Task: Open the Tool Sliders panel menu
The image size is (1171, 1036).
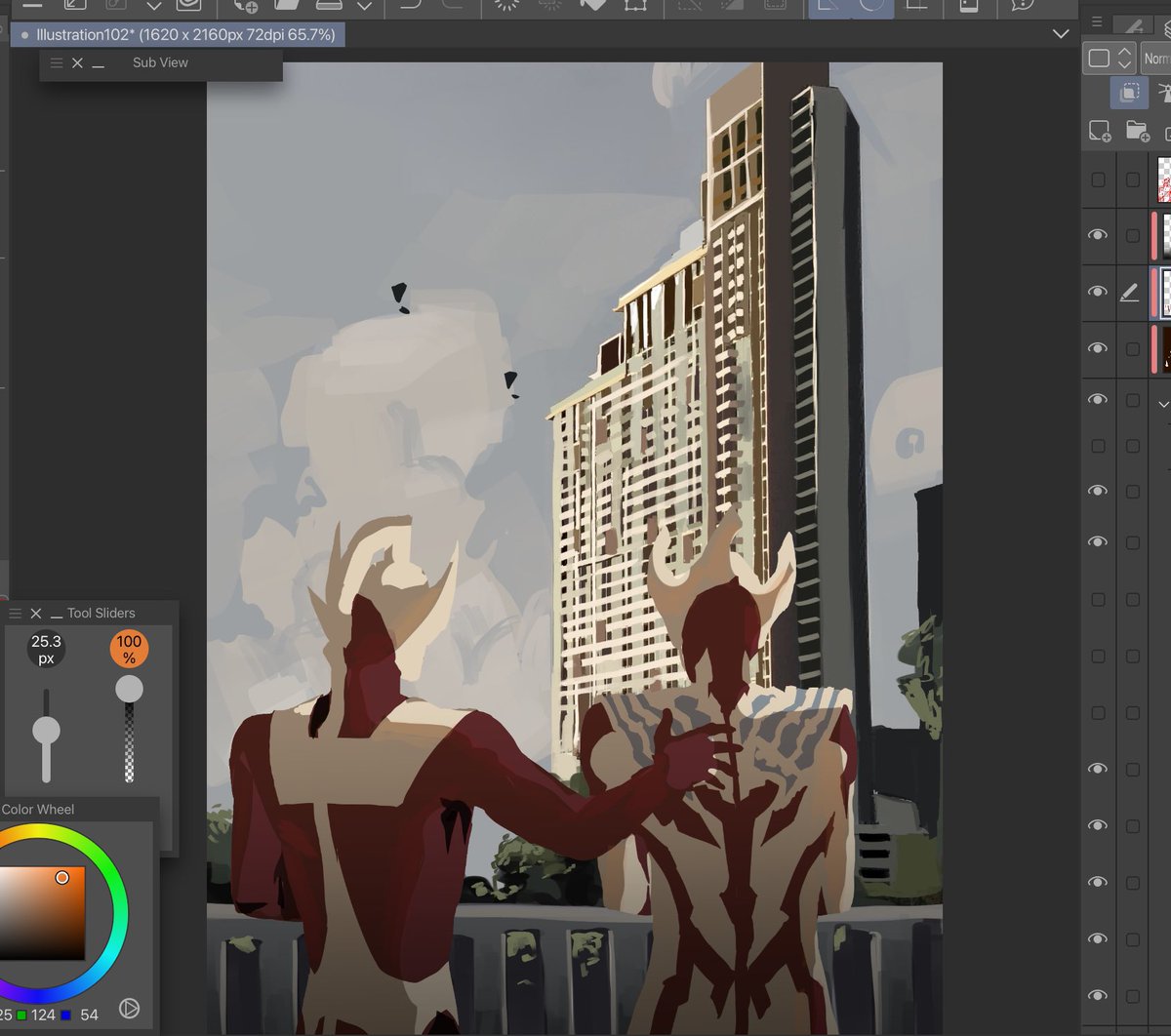Action: pyautogui.click(x=15, y=614)
